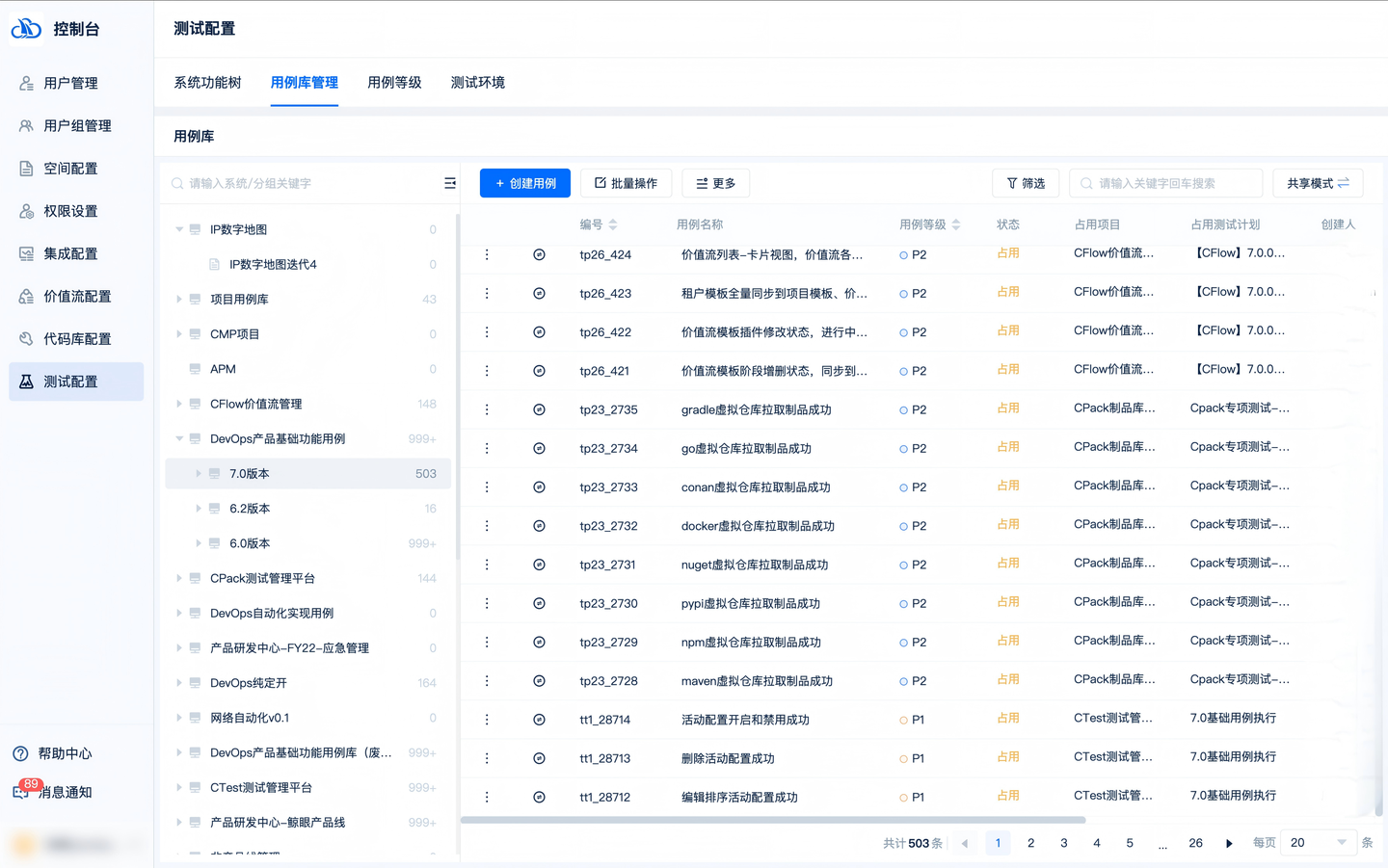Expand the DevOps纯定开 tree node

179,683
